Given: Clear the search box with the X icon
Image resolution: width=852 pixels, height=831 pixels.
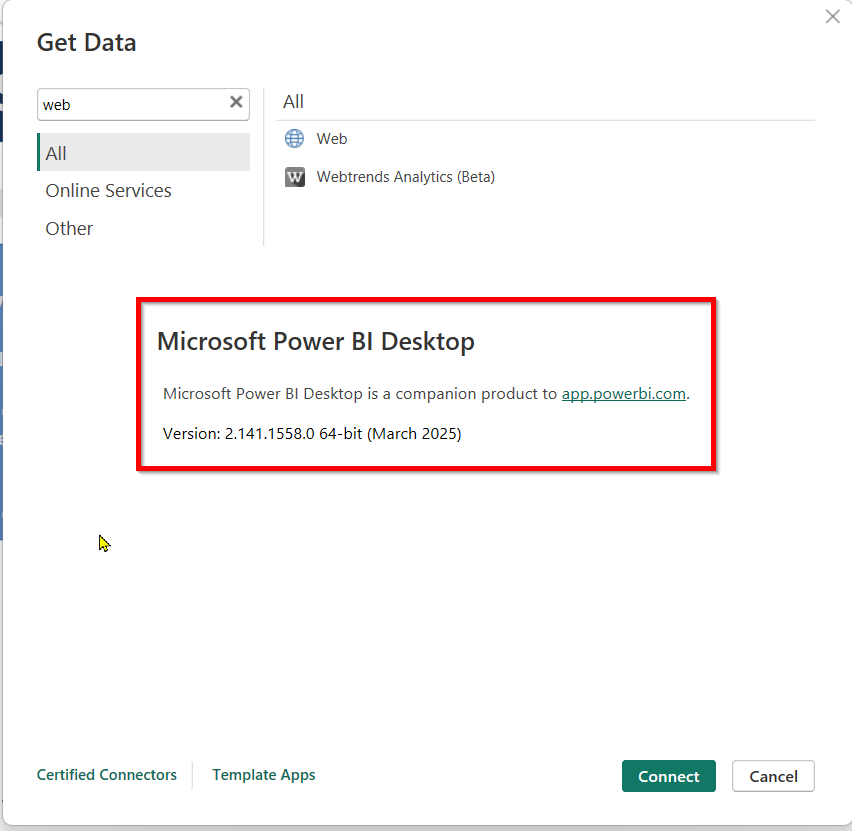Looking at the screenshot, I should point(236,102).
